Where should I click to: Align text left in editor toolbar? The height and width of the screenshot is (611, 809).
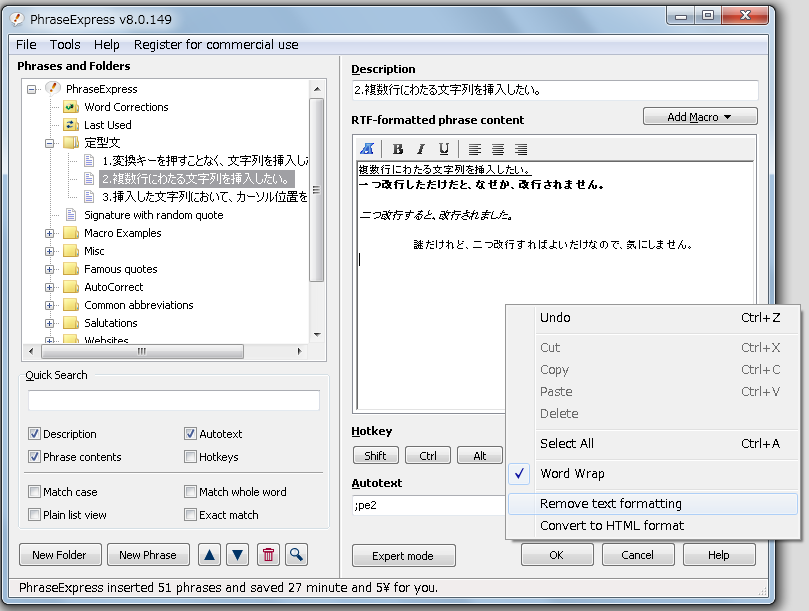click(x=474, y=150)
